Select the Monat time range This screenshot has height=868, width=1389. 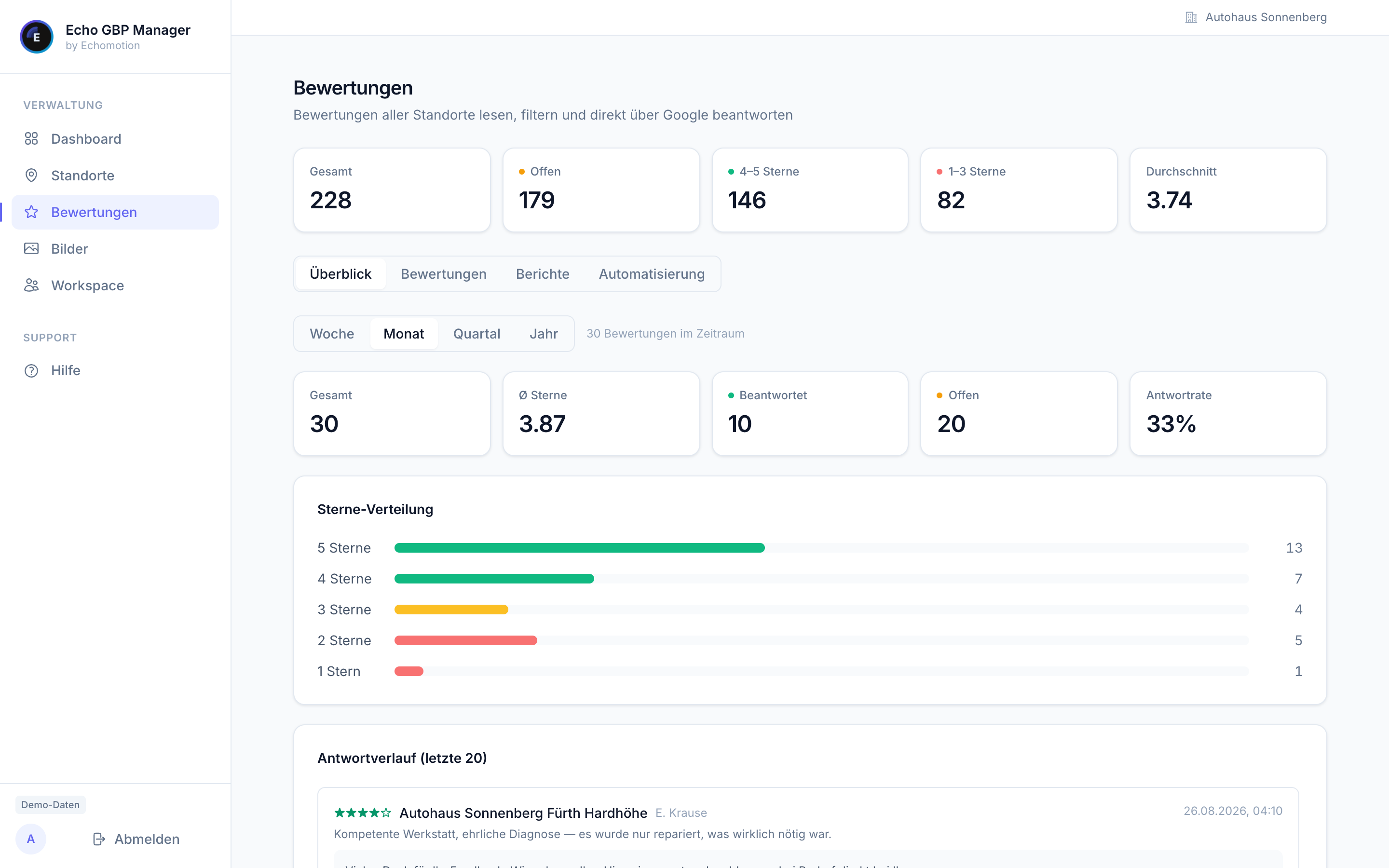[x=404, y=334]
